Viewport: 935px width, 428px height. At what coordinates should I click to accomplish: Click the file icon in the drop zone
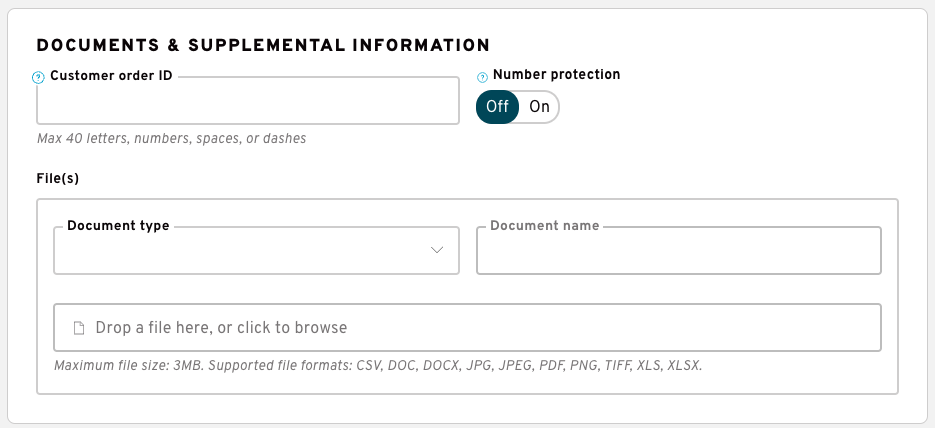79,328
